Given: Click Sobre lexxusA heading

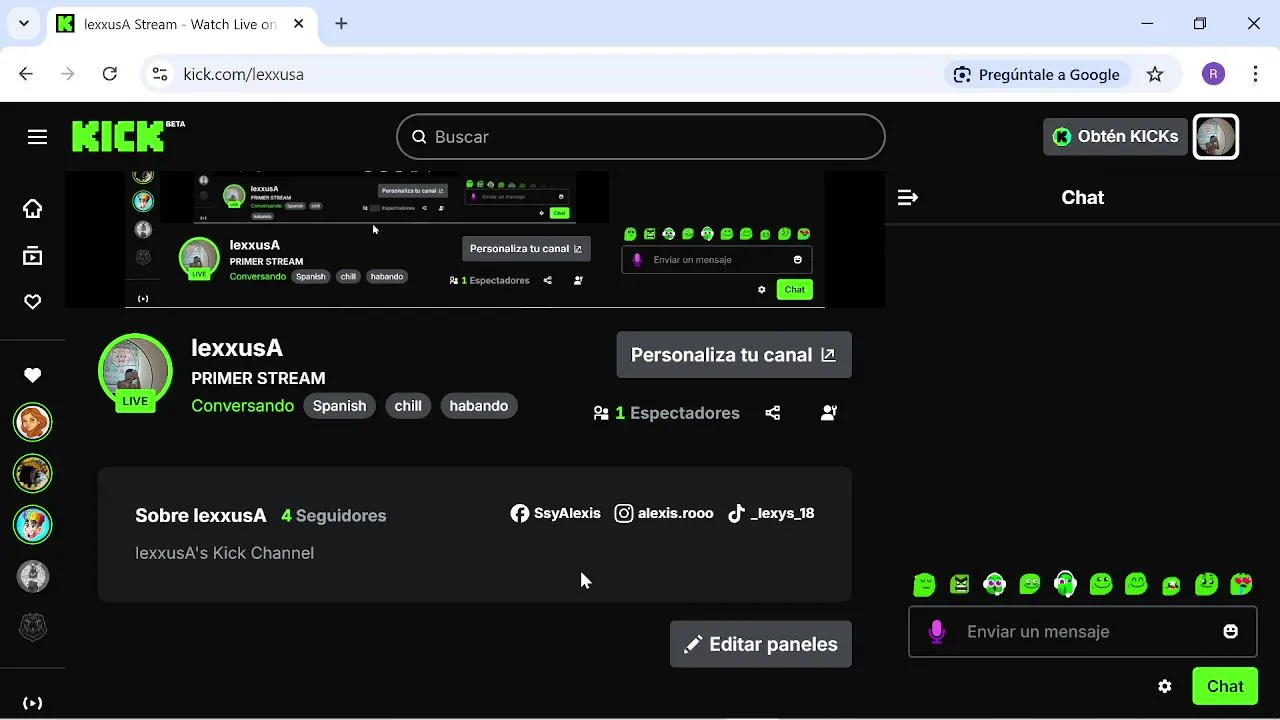Looking at the screenshot, I should (x=201, y=516).
